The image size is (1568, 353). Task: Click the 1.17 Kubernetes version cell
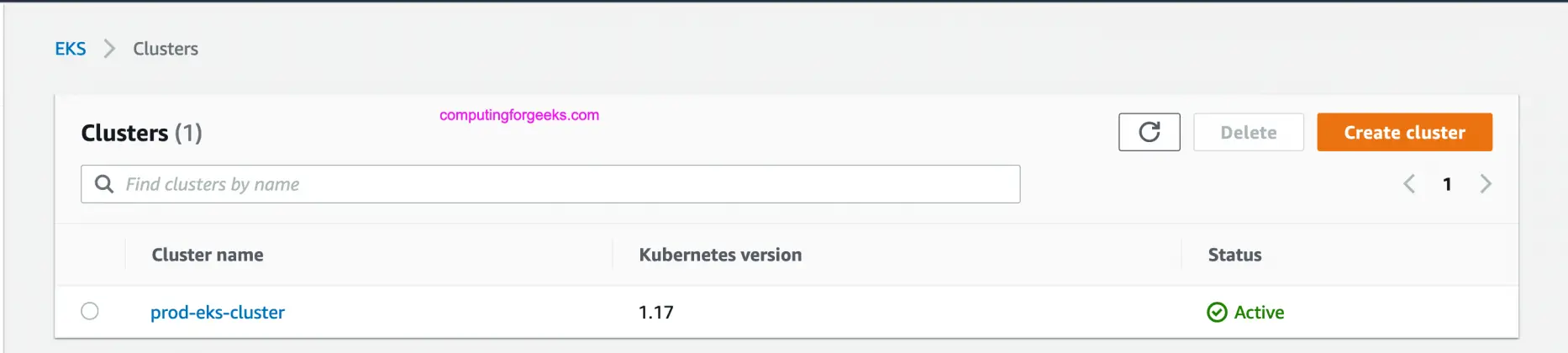point(656,313)
